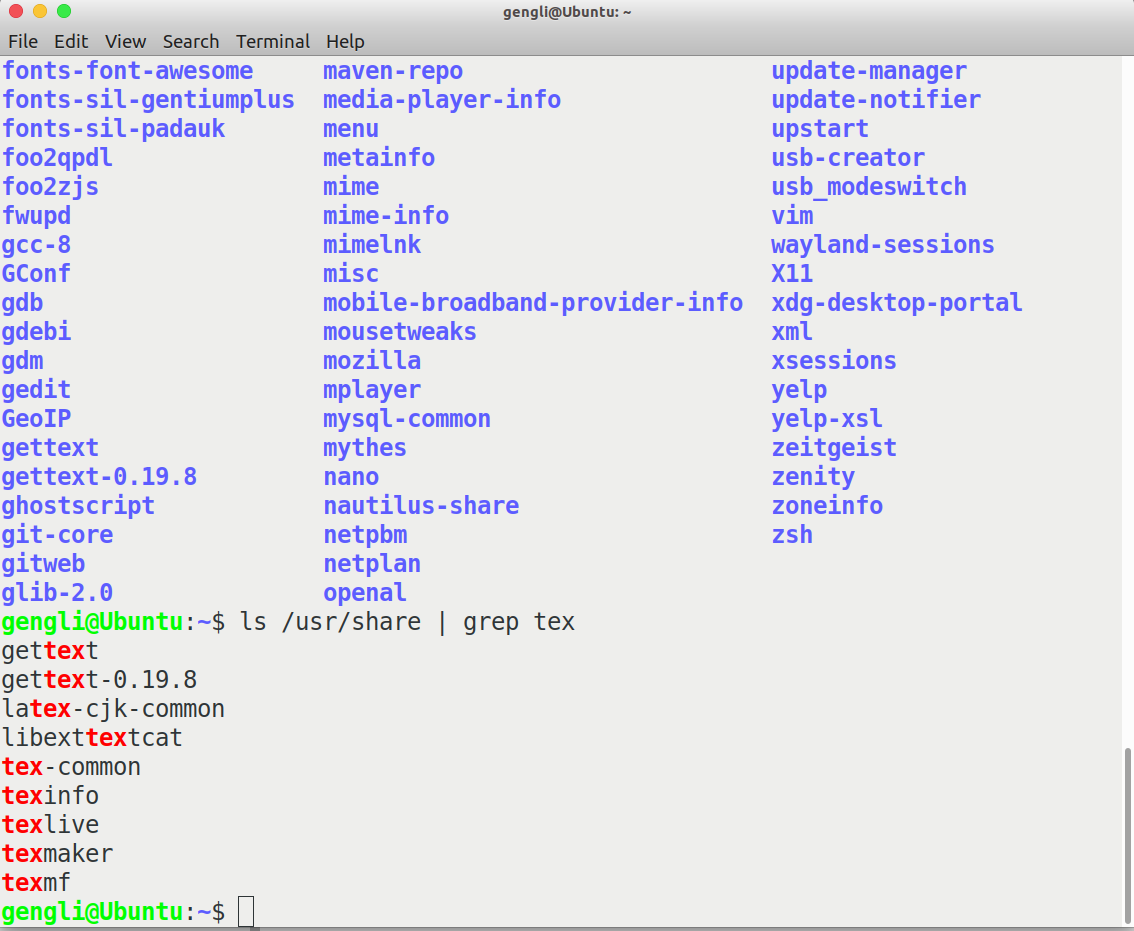1134x931 pixels.
Task: Click the zsh directory entry
Action: click(x=792, y=535)
